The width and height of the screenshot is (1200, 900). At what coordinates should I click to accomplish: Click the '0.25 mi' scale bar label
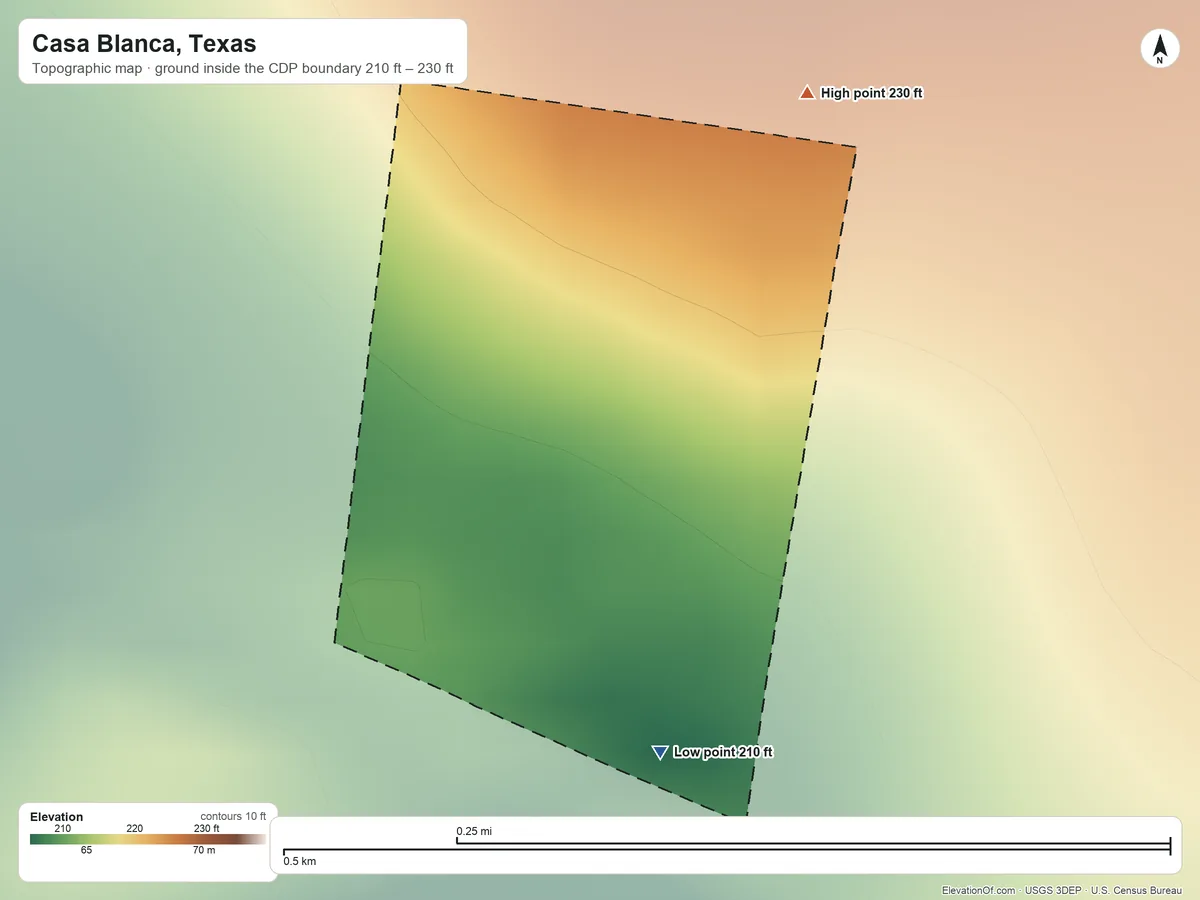(x=474, y=831)
